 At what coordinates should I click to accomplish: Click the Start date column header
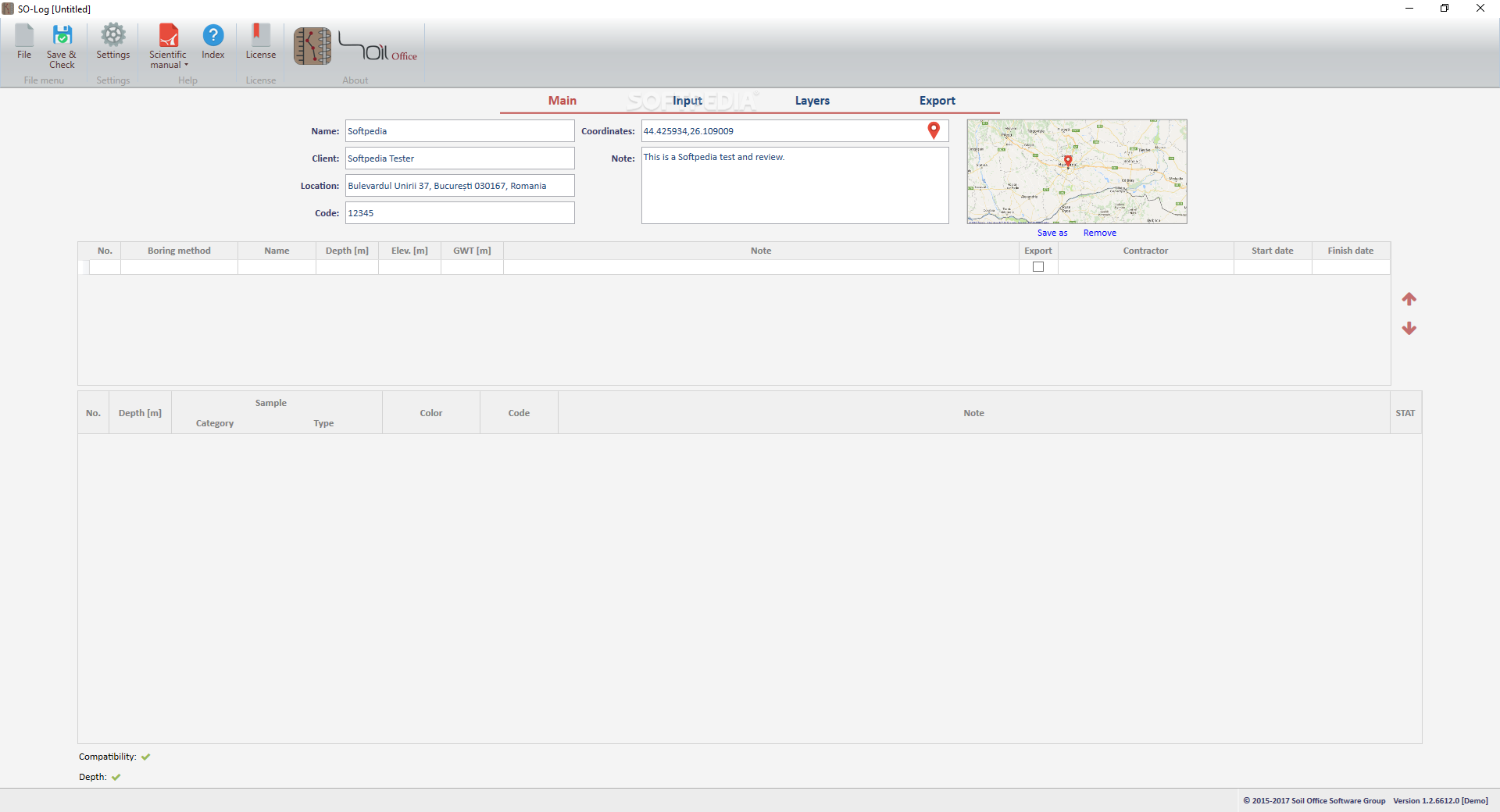click(1272, 251)
